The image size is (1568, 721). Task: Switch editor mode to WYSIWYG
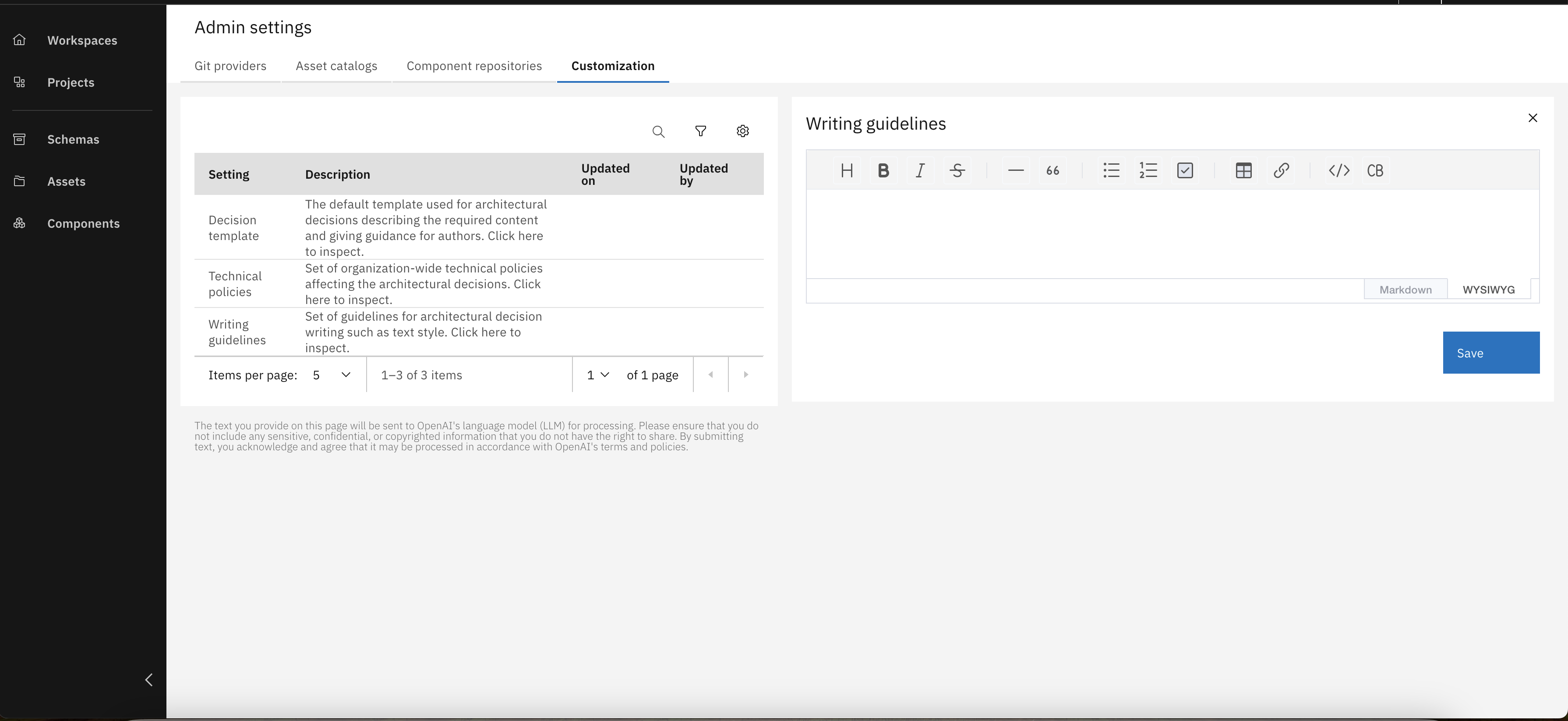tap(1489, 289)
